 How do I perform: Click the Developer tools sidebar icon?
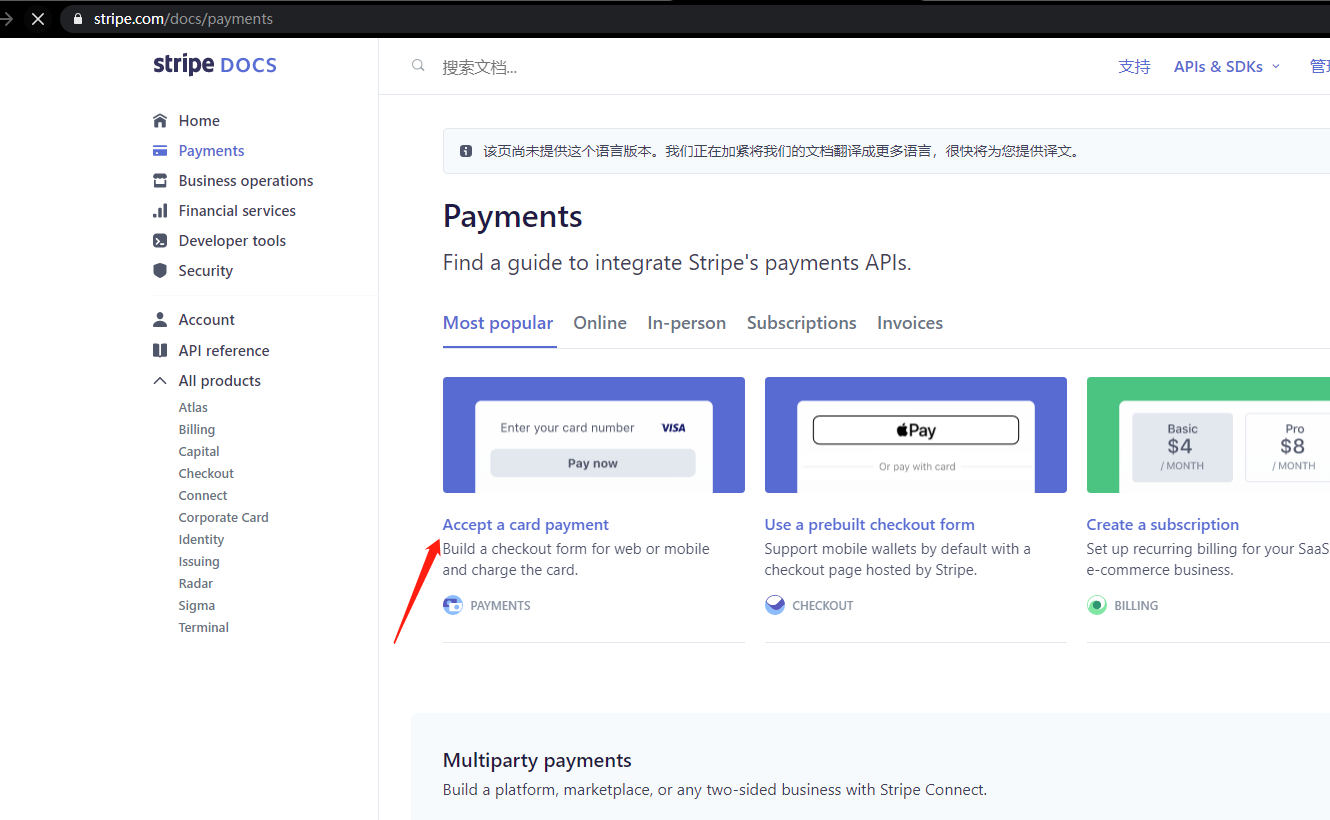pyautogui.click(x=160, y=240)
